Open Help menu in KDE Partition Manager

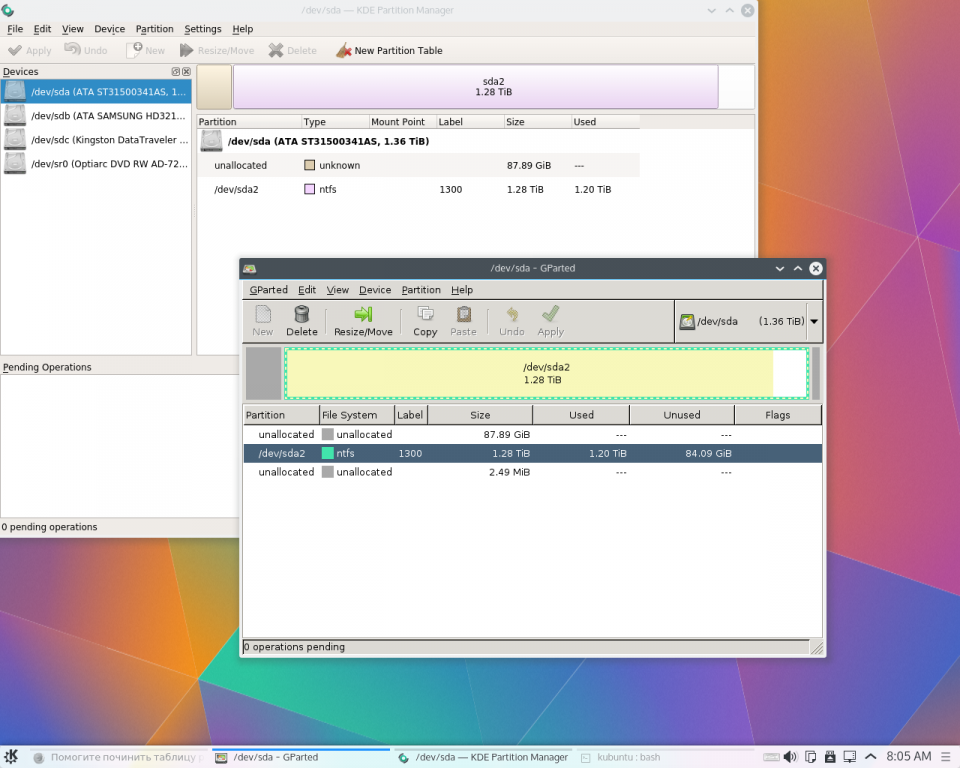click(242, 29)
